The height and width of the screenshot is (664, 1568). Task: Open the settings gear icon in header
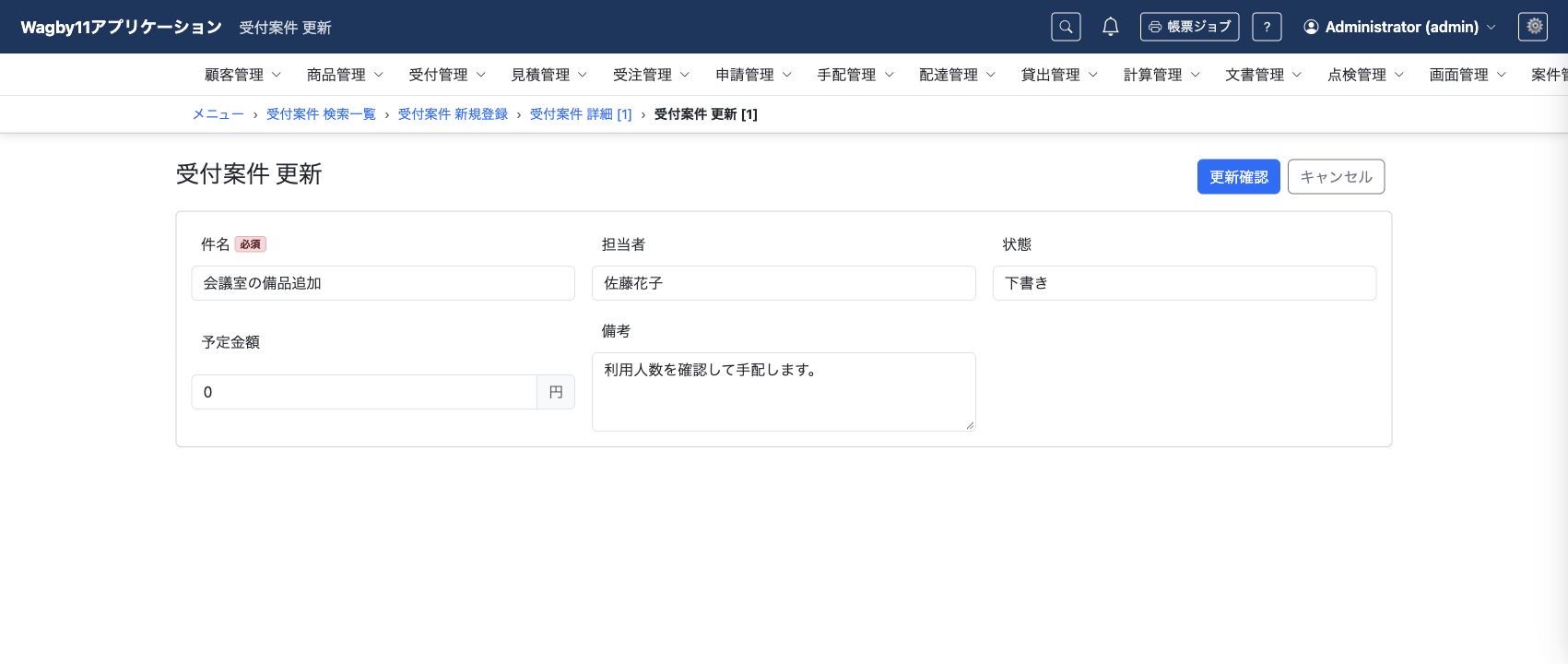click(x=1533, y=27)
